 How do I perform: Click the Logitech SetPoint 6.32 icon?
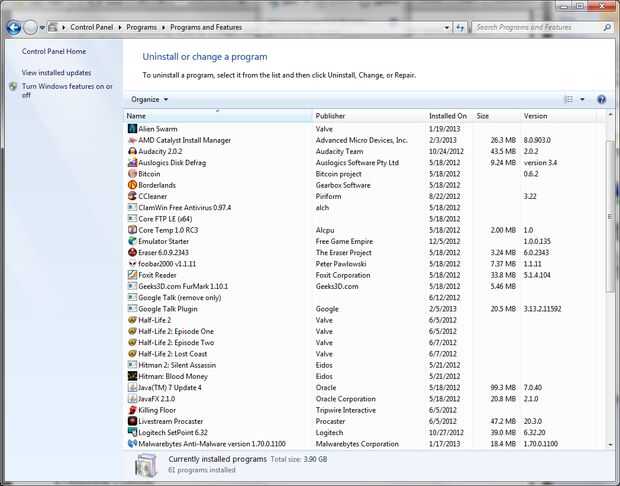132,433
